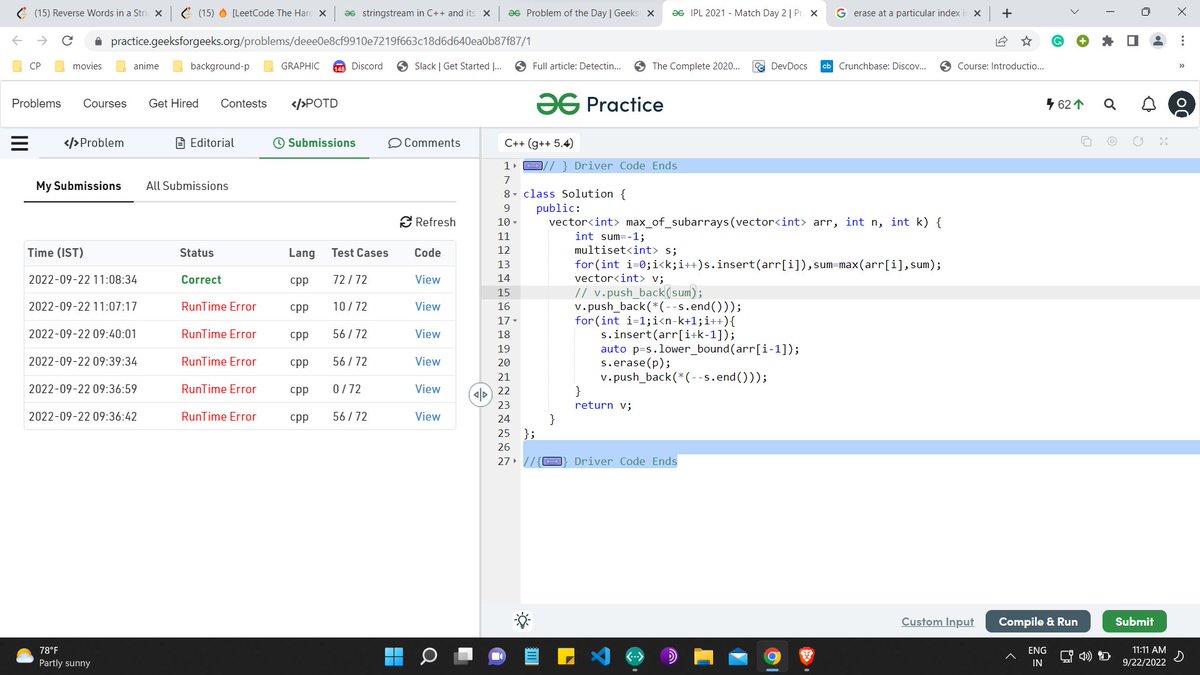Select the My Submissions tab
The width and height of the screenshot is (1200, 675).
(78, 186)
